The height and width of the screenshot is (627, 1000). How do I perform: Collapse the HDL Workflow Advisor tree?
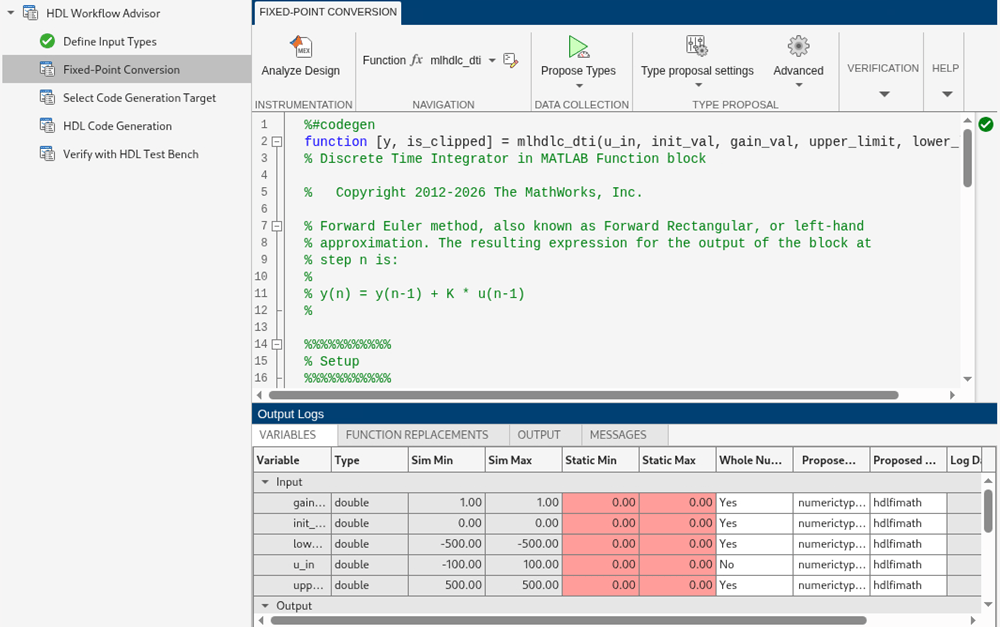[11, 13]
